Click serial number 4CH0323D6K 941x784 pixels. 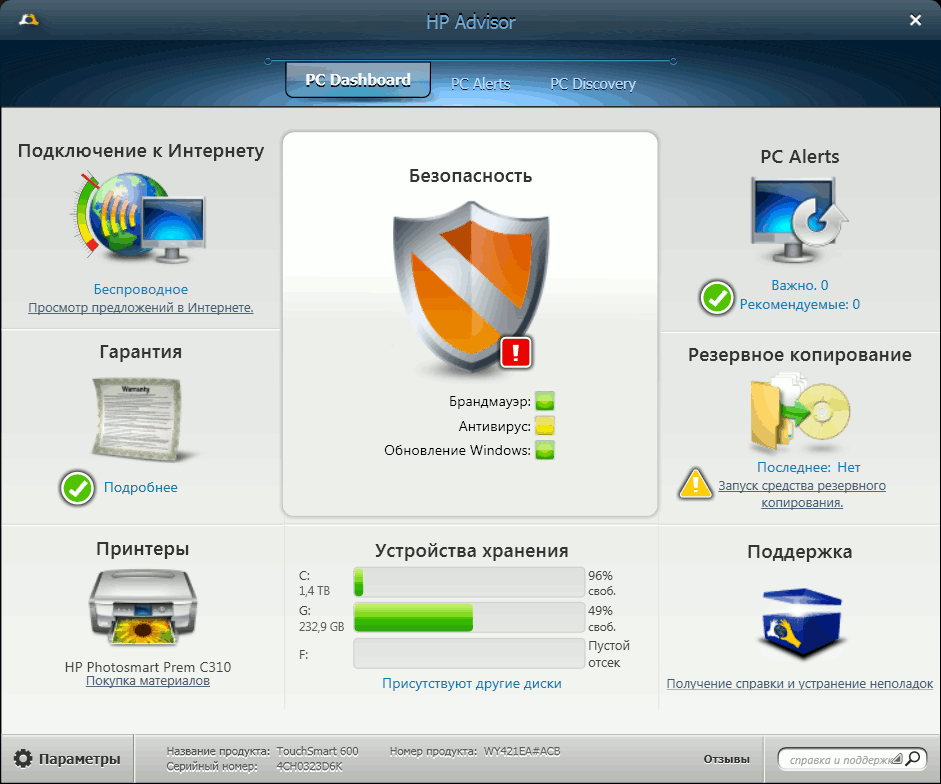point(310,767)
